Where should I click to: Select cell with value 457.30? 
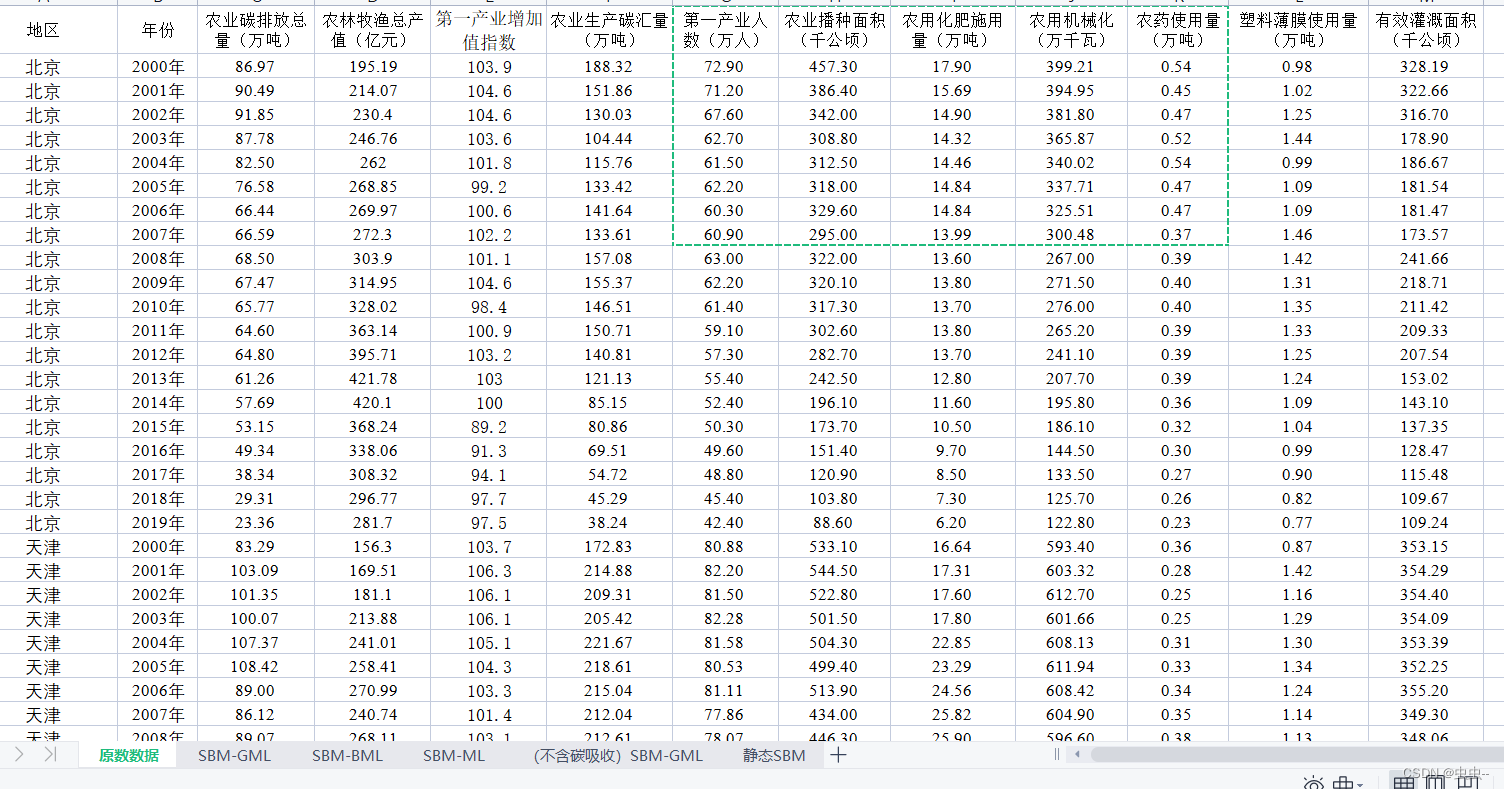tap(834, 67)
